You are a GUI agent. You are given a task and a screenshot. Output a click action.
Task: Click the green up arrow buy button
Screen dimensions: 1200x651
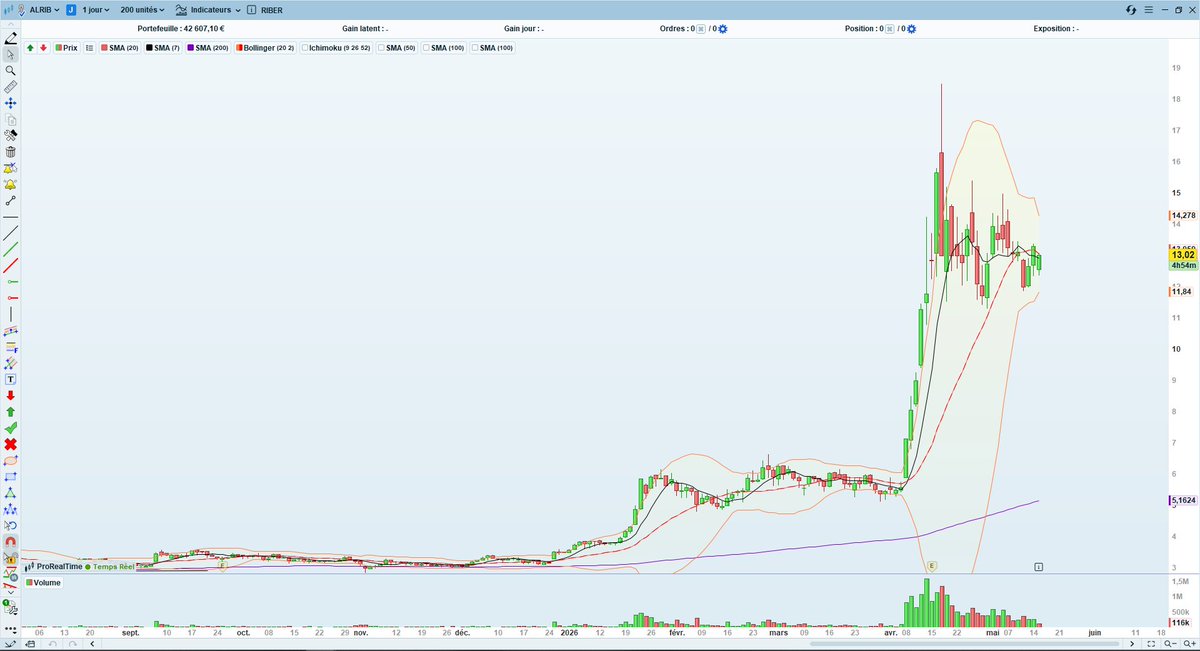31,47
